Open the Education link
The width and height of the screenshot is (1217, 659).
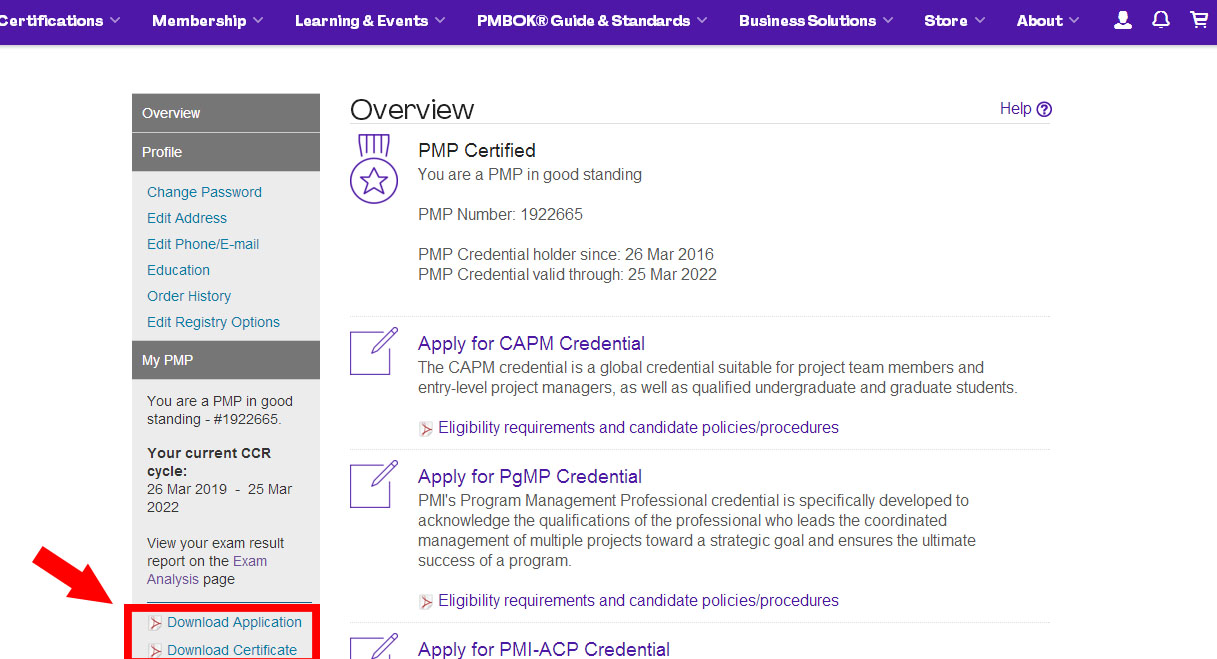(178, 270)
